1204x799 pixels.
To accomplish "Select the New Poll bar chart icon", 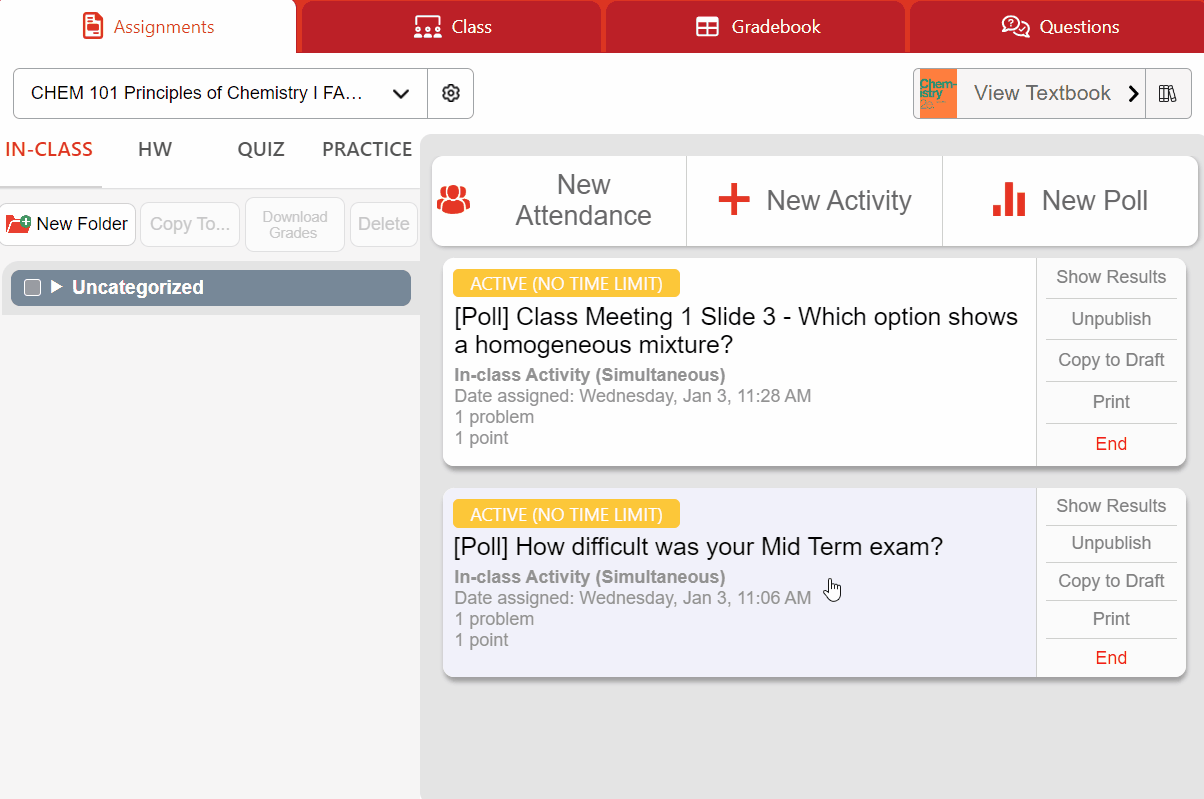I will coord(1008,199).
